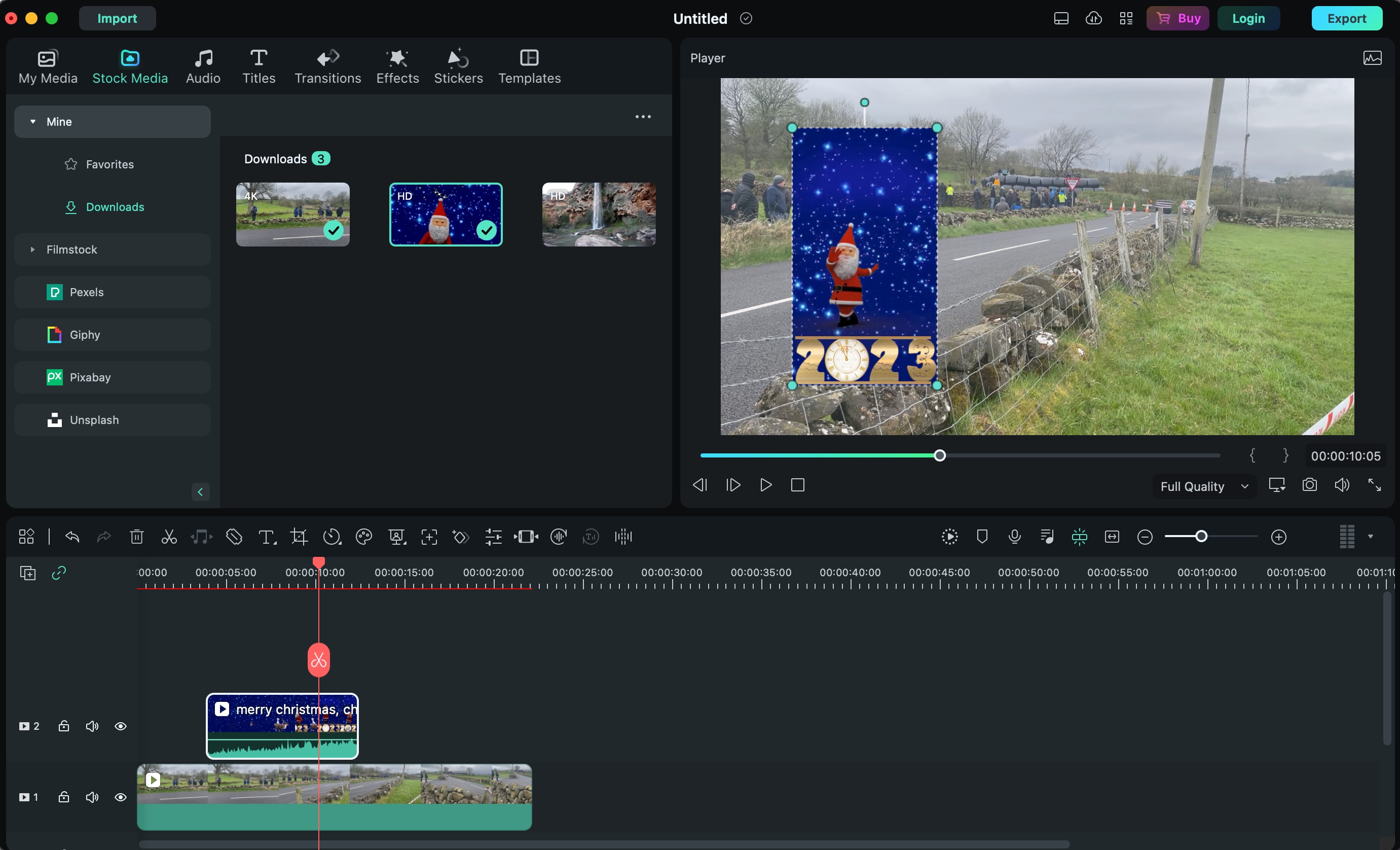Click the Export button
Viewport: 1400px width, 850px height.
tap(1346, 17)
